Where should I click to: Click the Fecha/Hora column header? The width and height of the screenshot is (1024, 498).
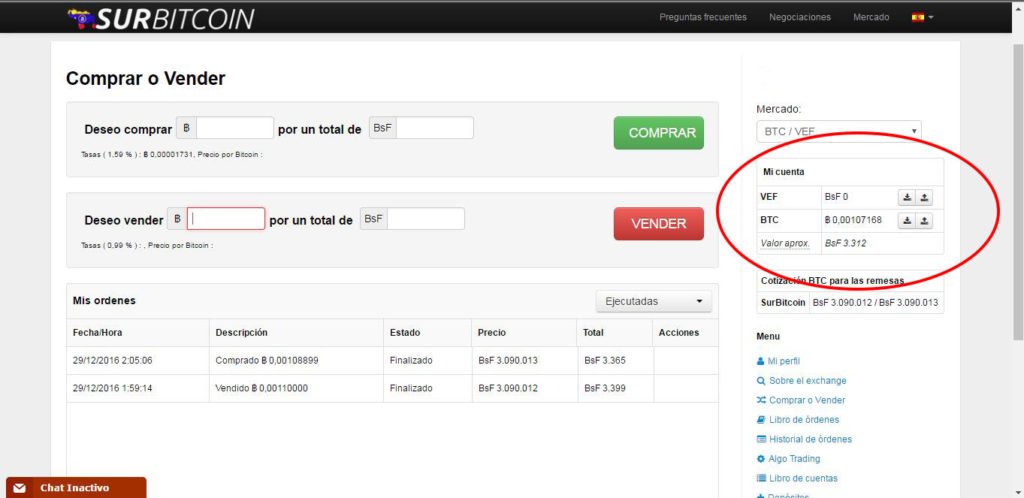(x=97, y=333)
